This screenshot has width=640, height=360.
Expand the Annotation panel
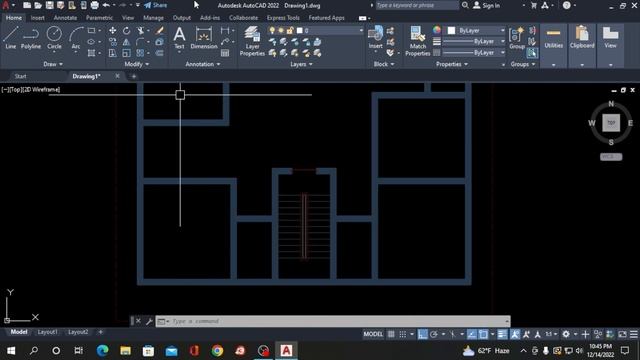click(x=203, y=64)
